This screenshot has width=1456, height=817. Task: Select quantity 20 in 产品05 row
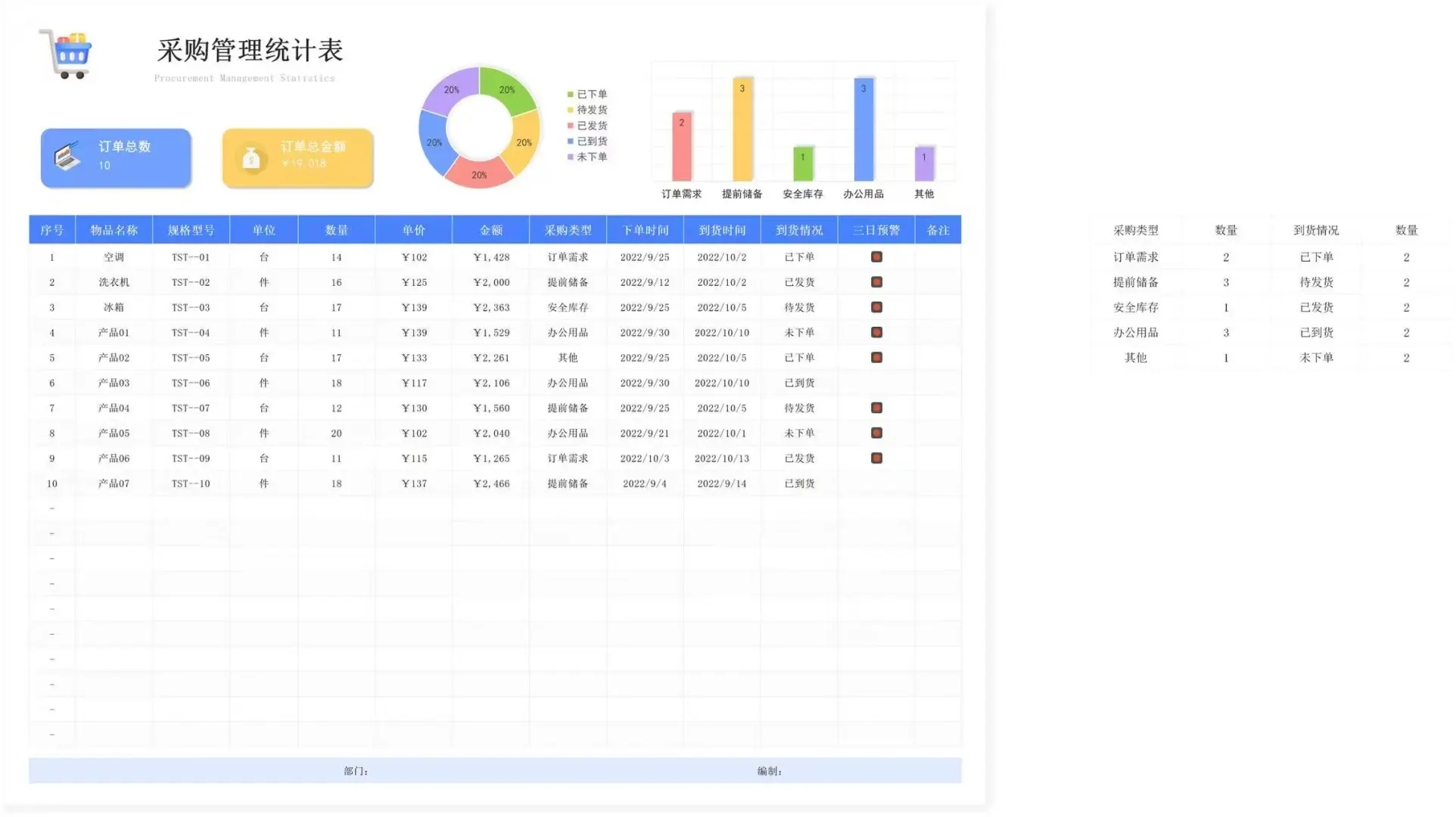tap(337, 433)
